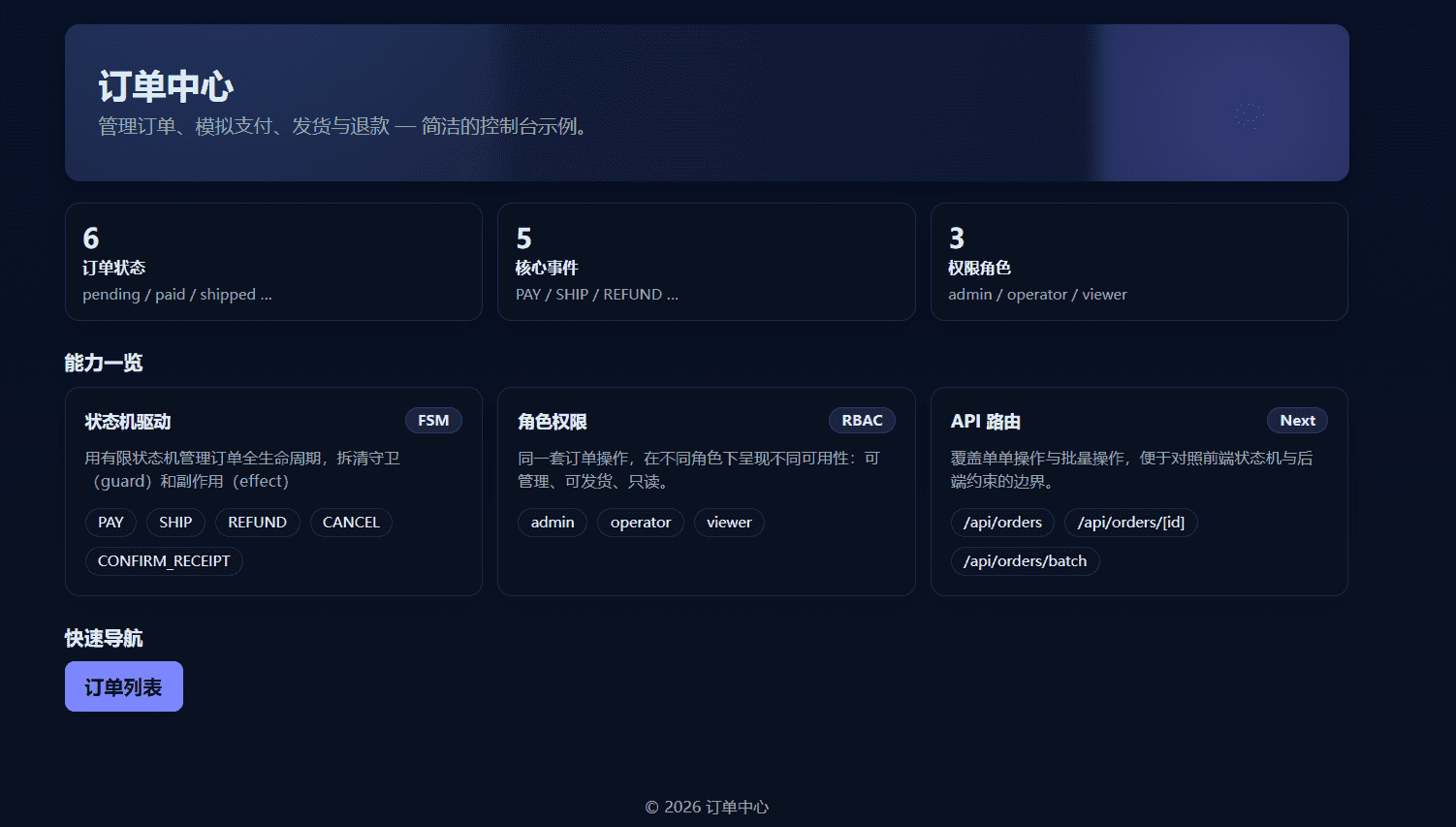Viewport: 1456px width, 827px height.
Task: Click the CONFIRM_RECEIPT chip
Action: point(164,561)
